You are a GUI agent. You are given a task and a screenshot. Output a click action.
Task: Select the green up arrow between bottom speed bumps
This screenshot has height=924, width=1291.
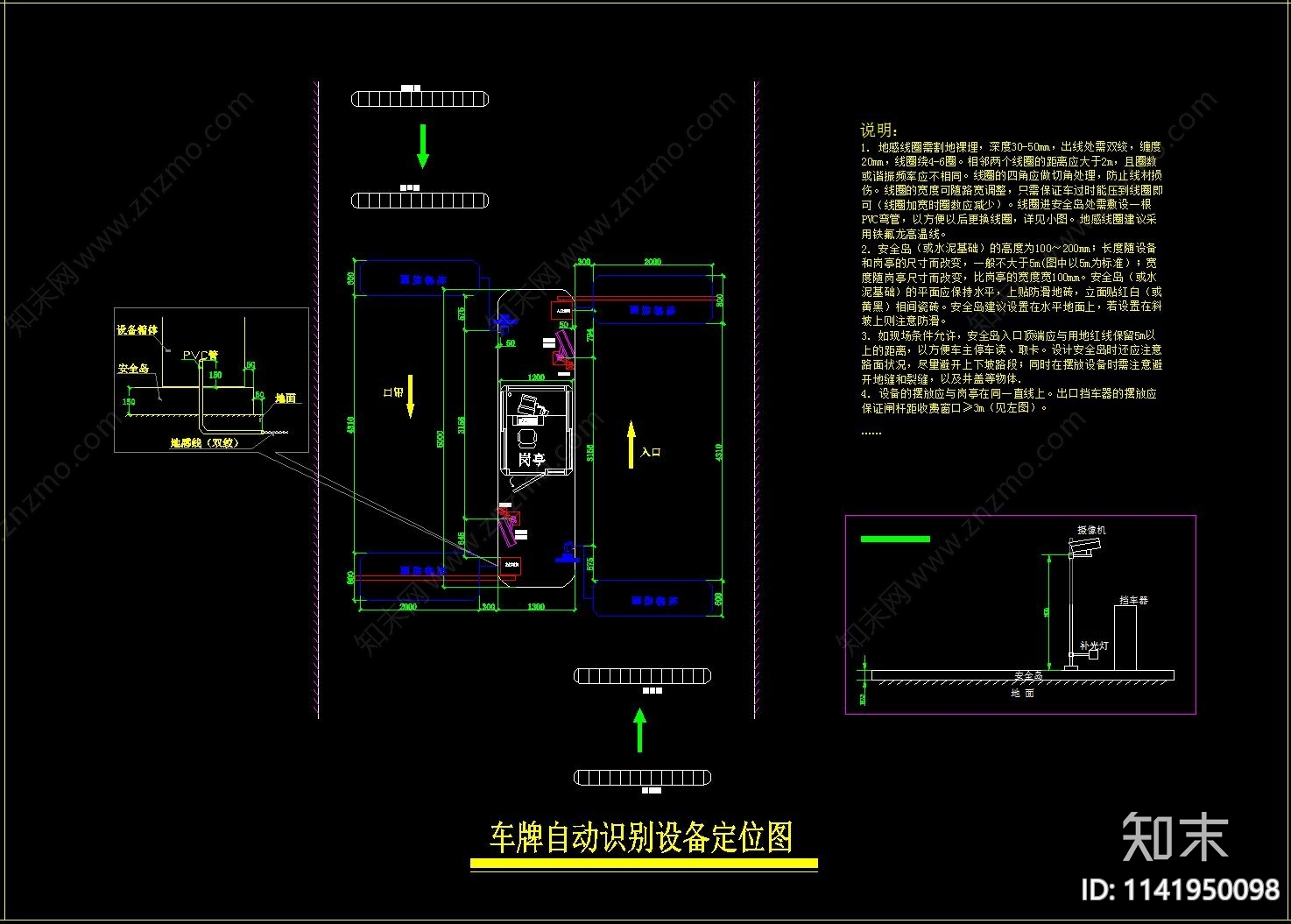(x=639, y=730)
